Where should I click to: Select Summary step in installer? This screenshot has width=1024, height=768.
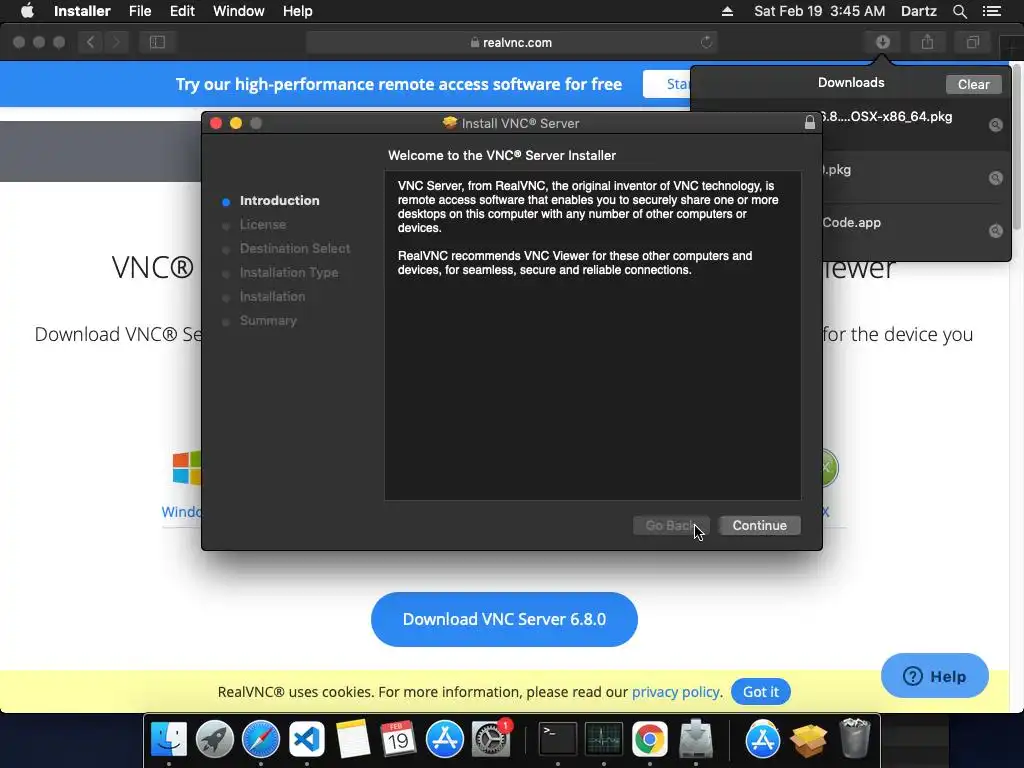coord(268,321)
